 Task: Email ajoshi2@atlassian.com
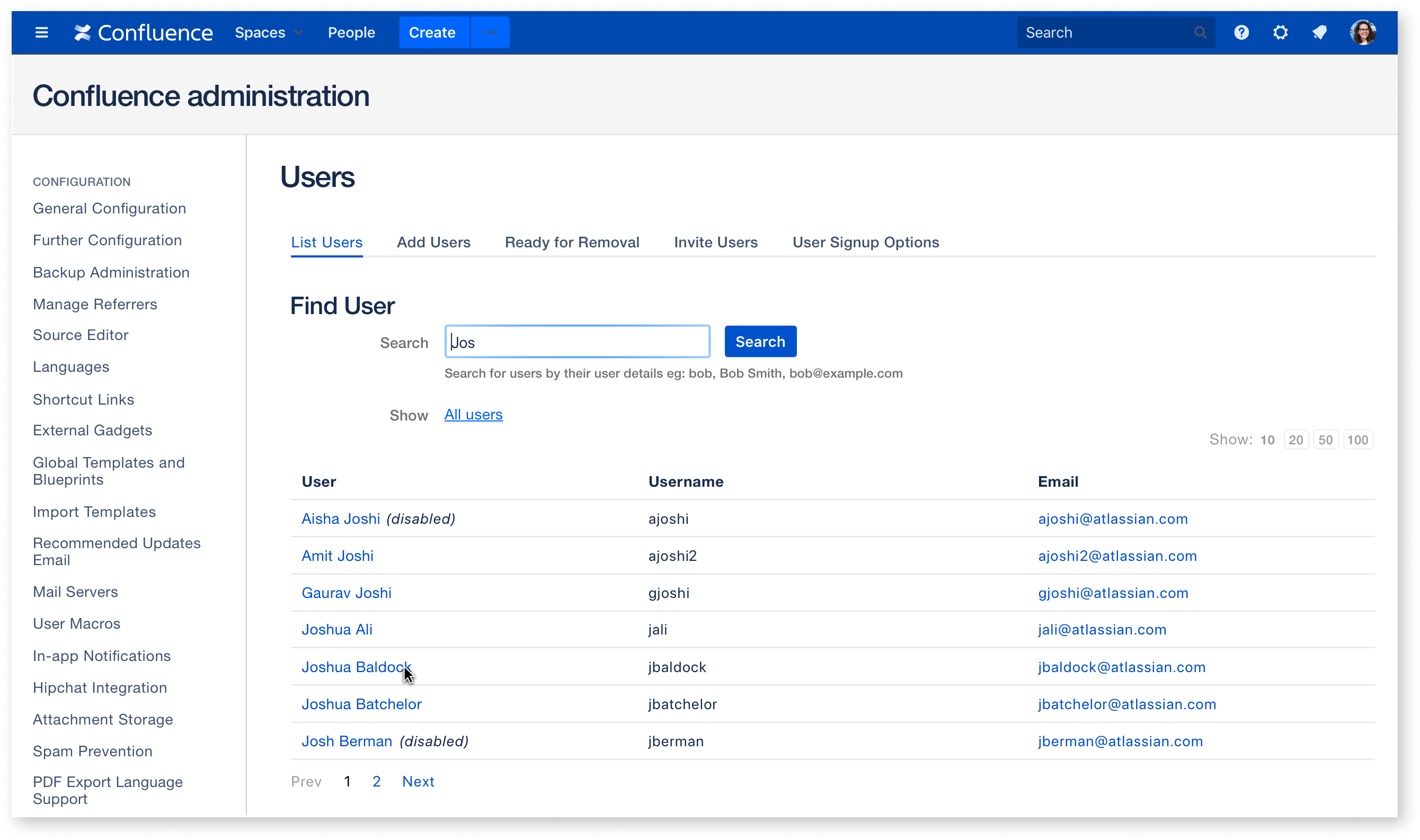1117,556
